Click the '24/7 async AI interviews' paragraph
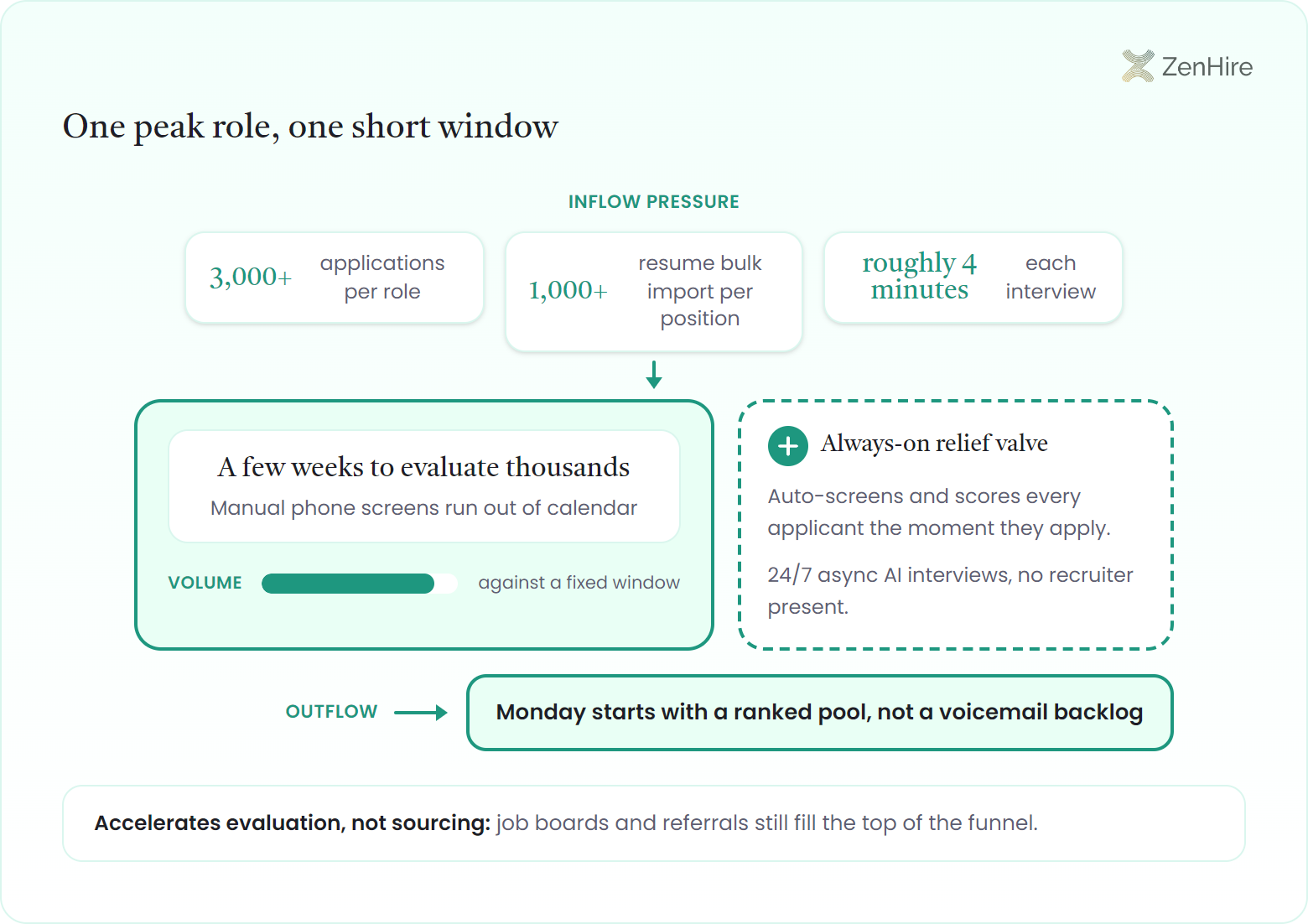The height and width of the screenshot is (924, 1308). (x=950, y=591)
